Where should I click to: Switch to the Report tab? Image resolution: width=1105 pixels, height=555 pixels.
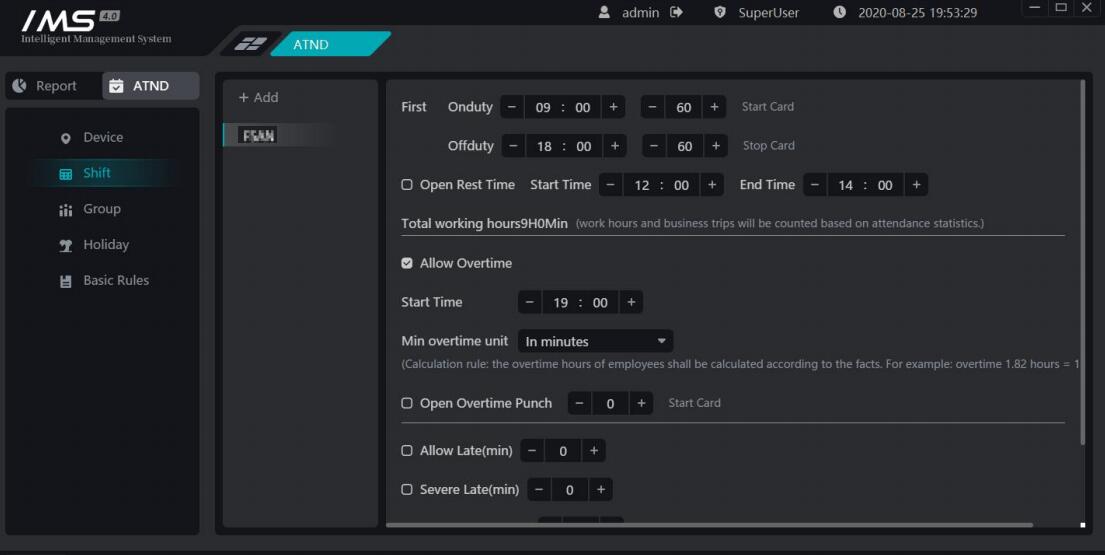54,86
